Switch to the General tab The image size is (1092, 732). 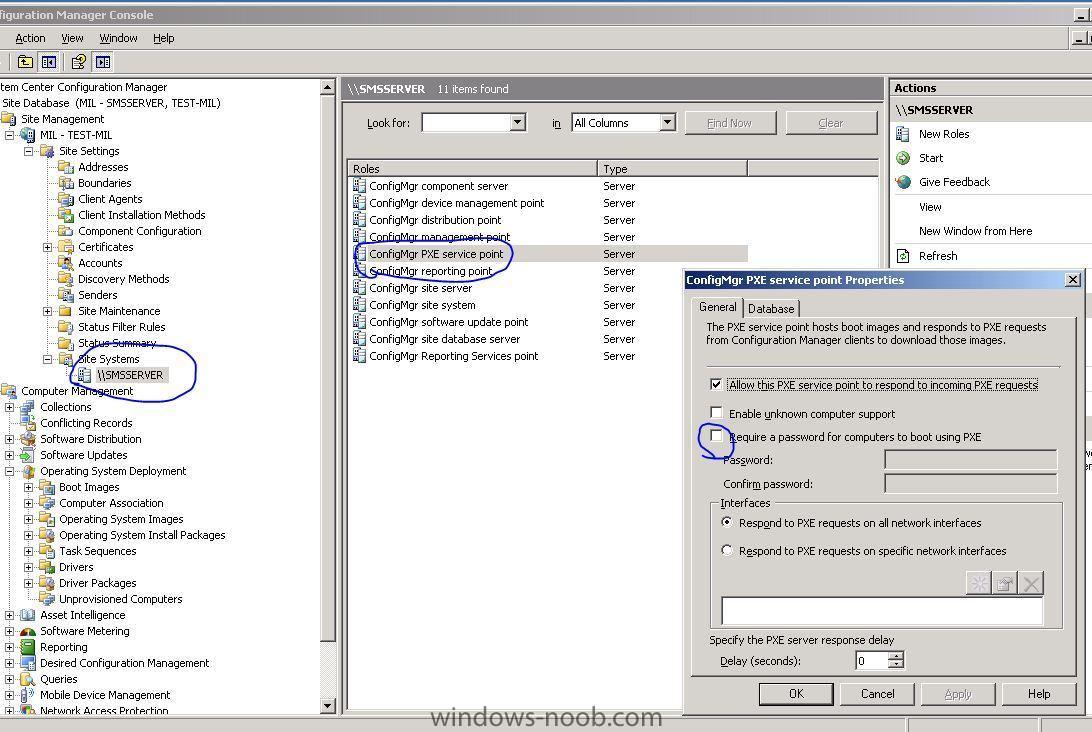coord(717,307)
